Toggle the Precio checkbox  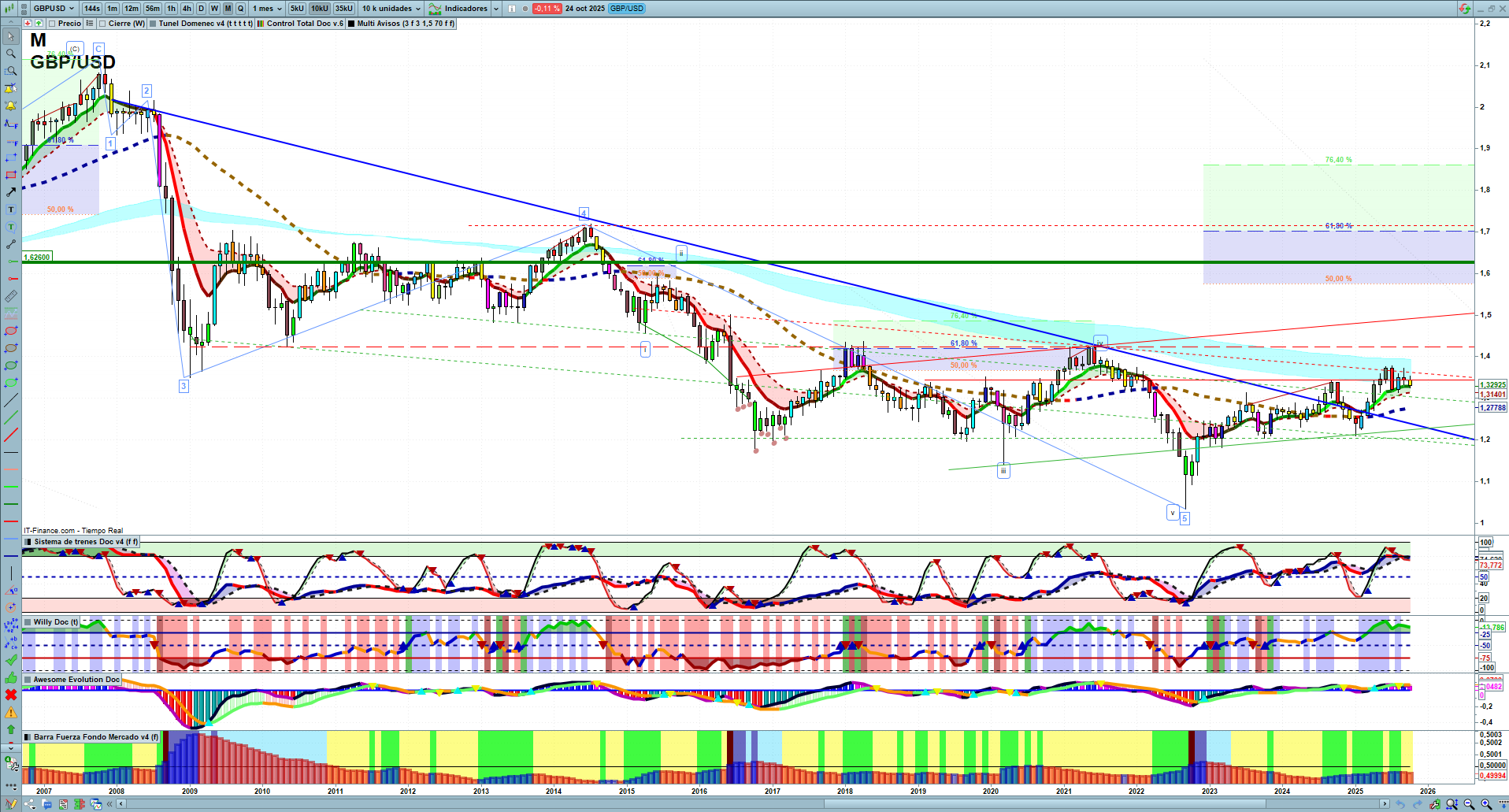[52, 24]
